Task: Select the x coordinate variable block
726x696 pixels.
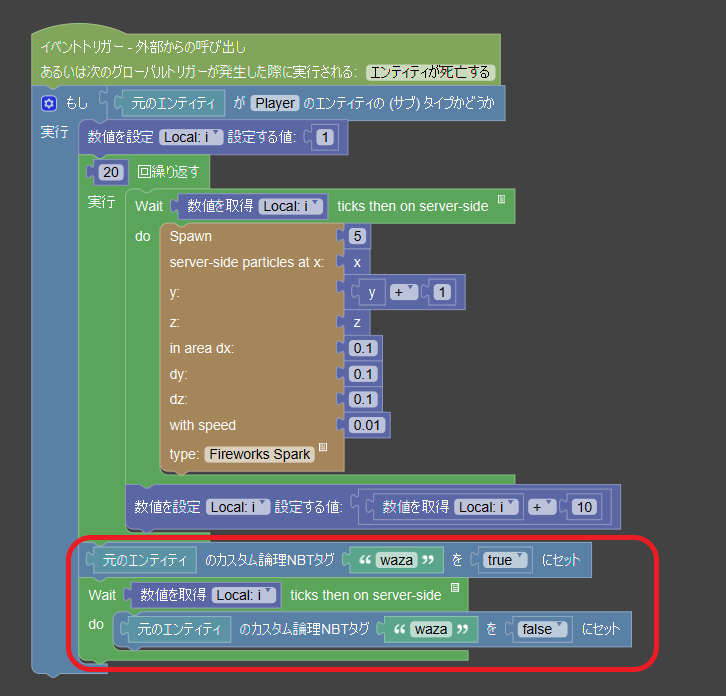Action: click(x=356, y=261)
